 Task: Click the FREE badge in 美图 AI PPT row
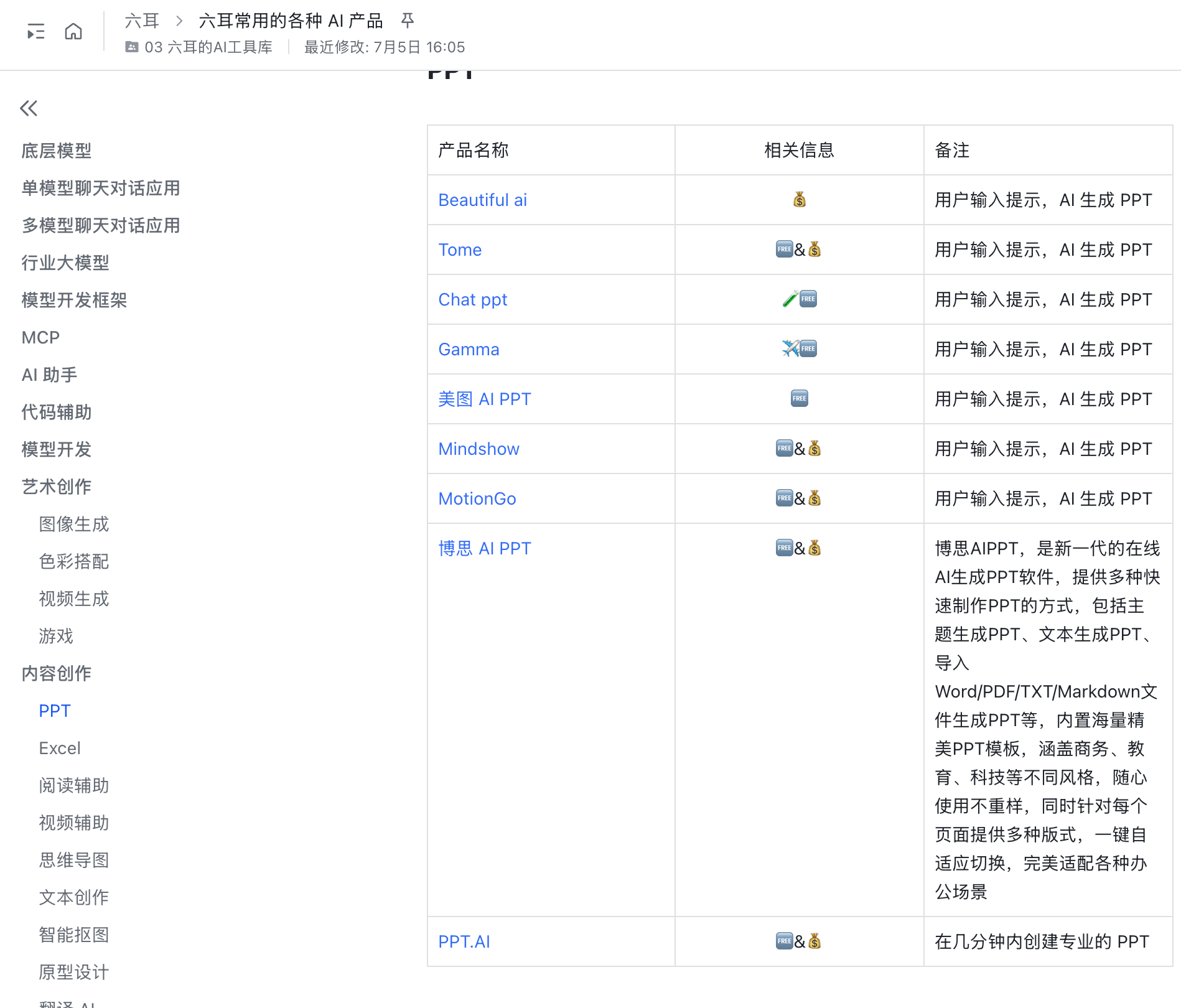(x=798, y=398)
